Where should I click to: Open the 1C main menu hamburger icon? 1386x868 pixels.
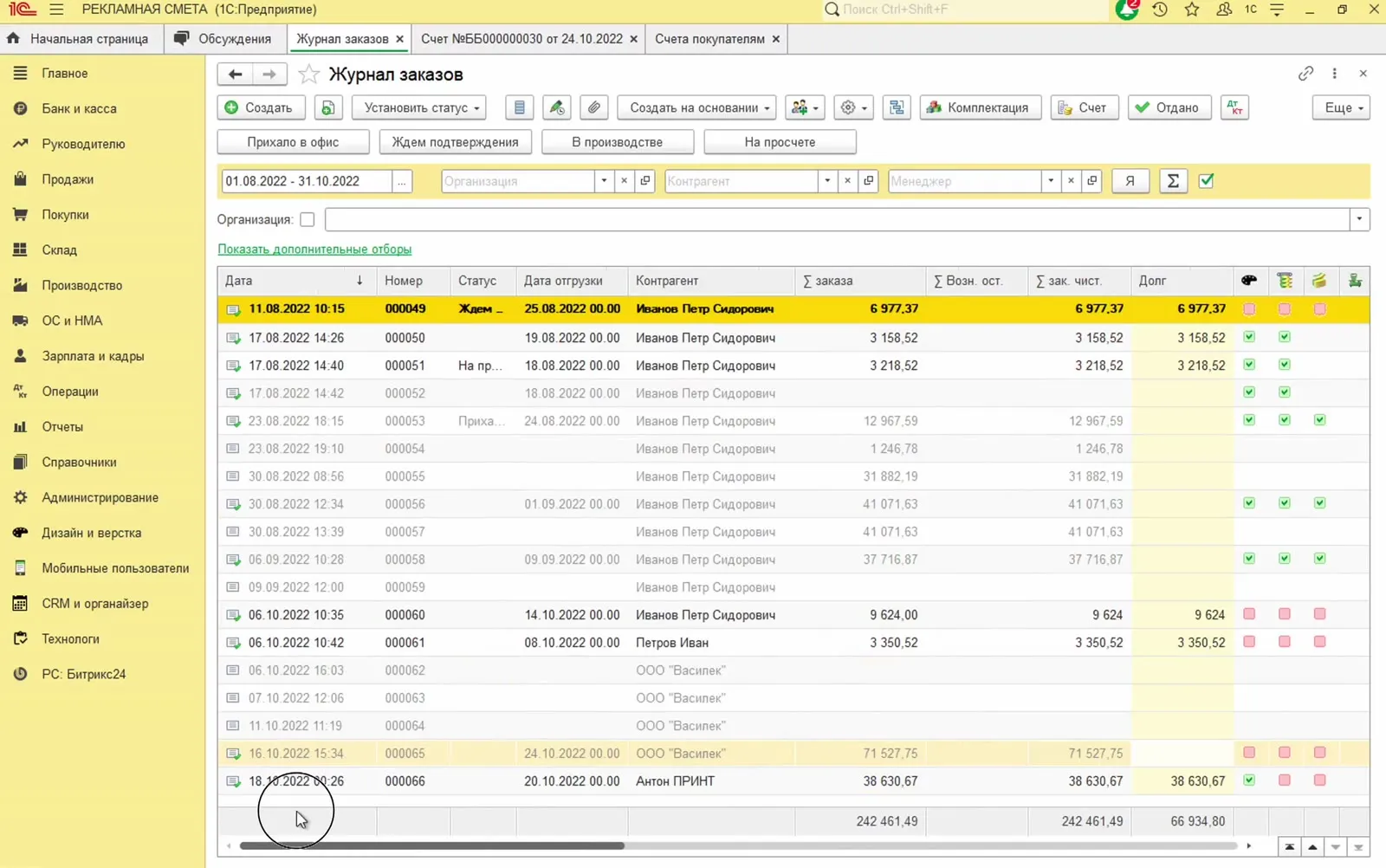pyautogui.click(x=57, y=10)
